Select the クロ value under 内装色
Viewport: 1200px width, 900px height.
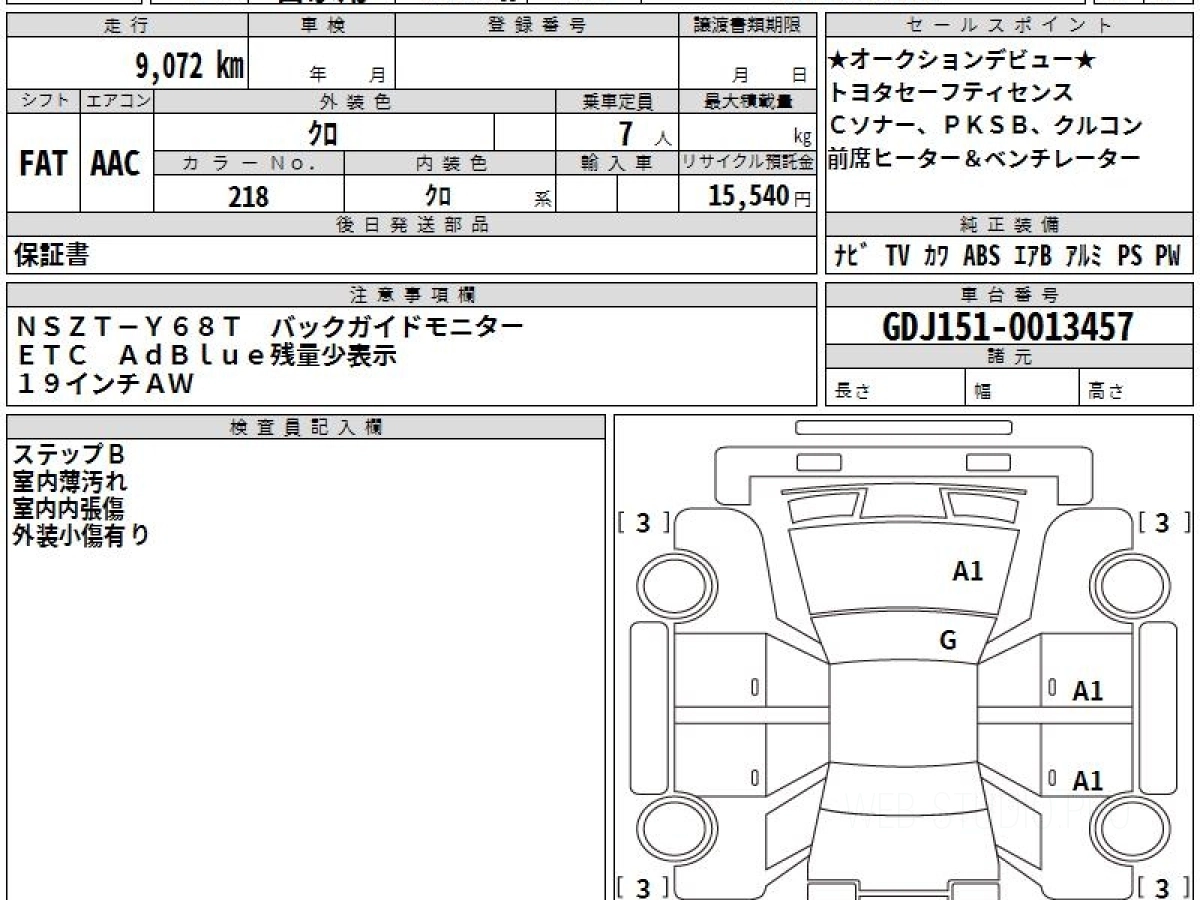pyautogui.click(x=438, y=195)
